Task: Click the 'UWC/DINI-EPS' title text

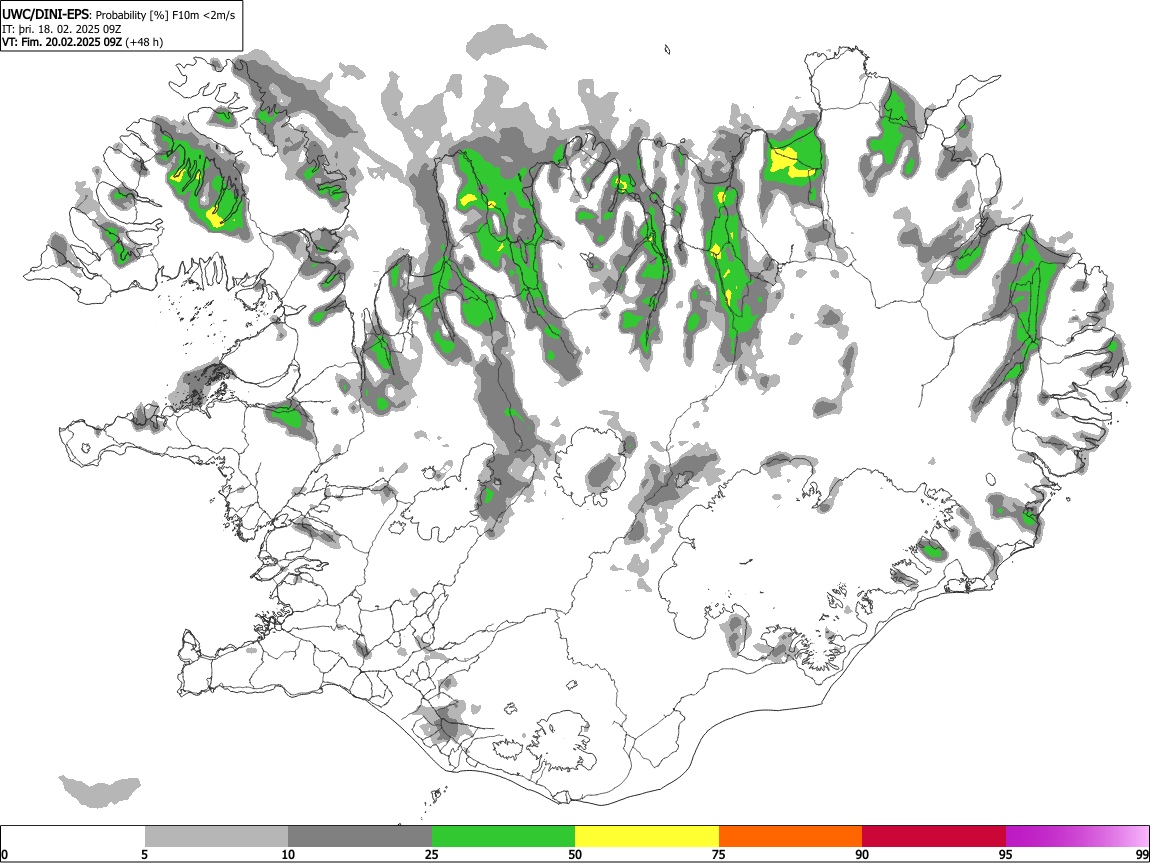Action: 46,15
